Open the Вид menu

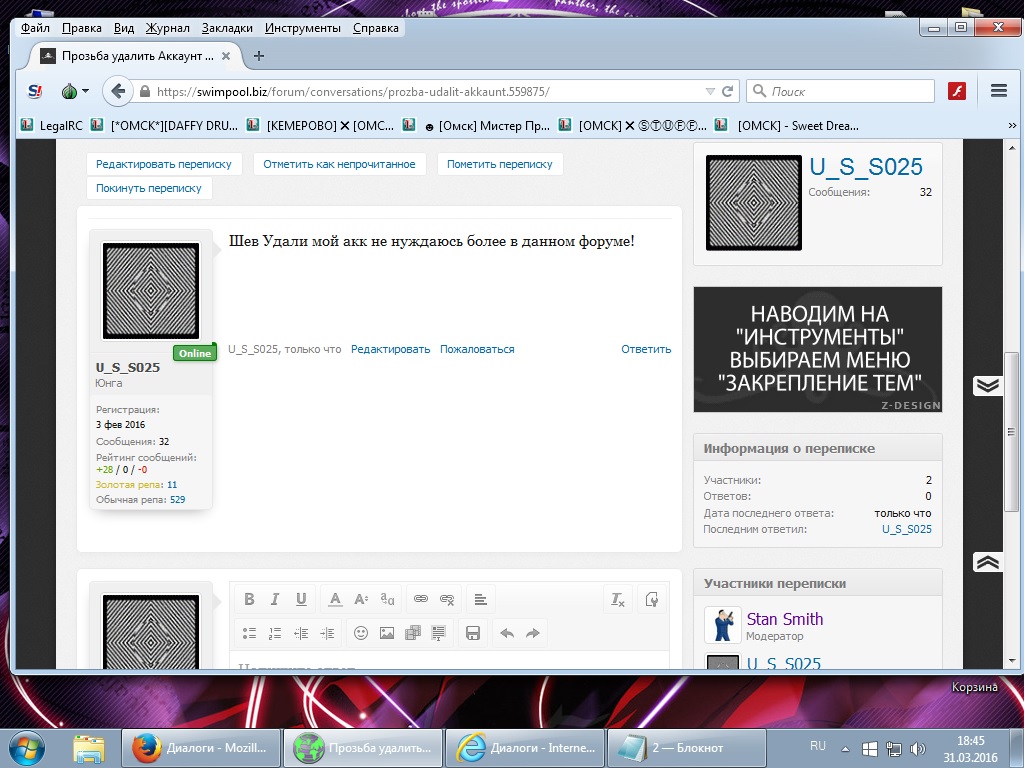(x=124, y=28)
